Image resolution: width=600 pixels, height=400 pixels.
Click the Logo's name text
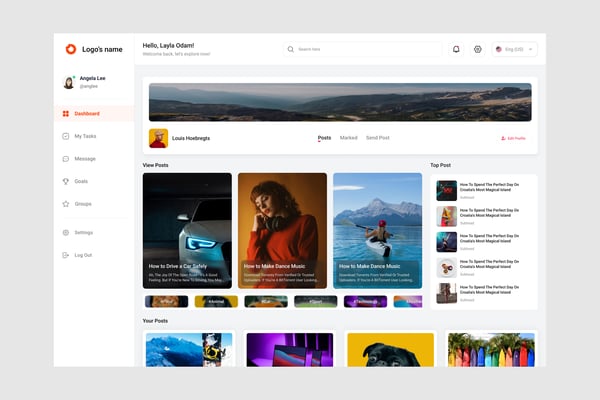102,49
